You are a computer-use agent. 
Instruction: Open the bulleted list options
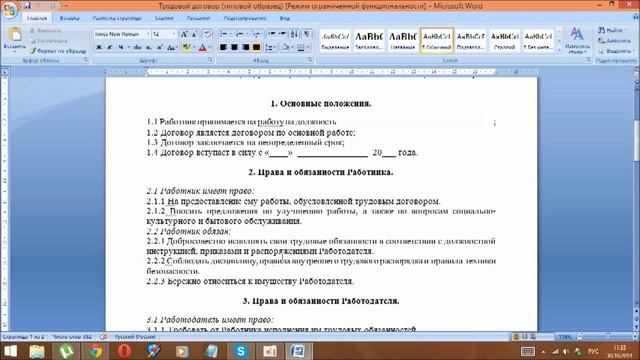(x=225, y=34)
